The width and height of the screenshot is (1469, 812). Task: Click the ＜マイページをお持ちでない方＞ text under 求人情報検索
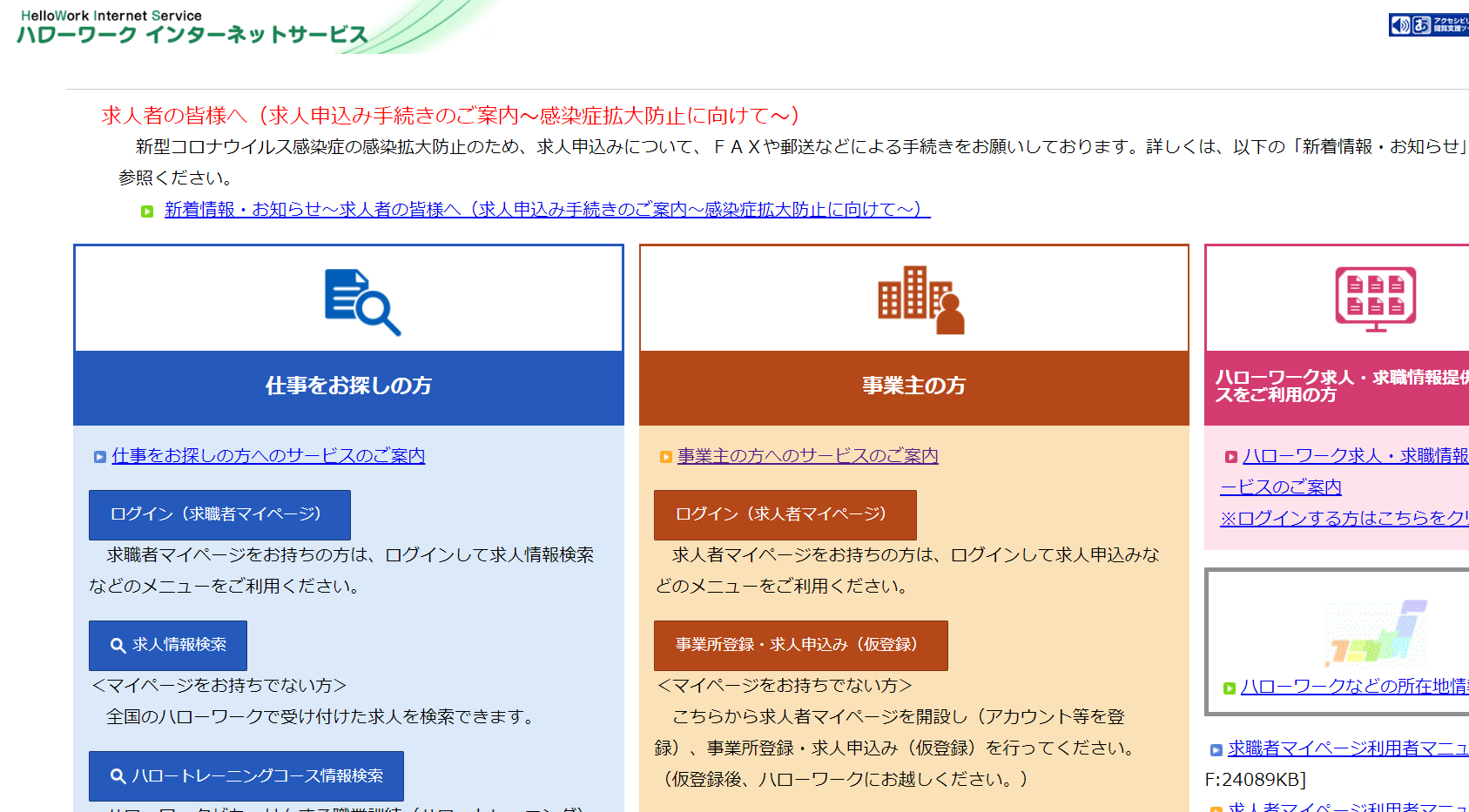coord(219,686)
